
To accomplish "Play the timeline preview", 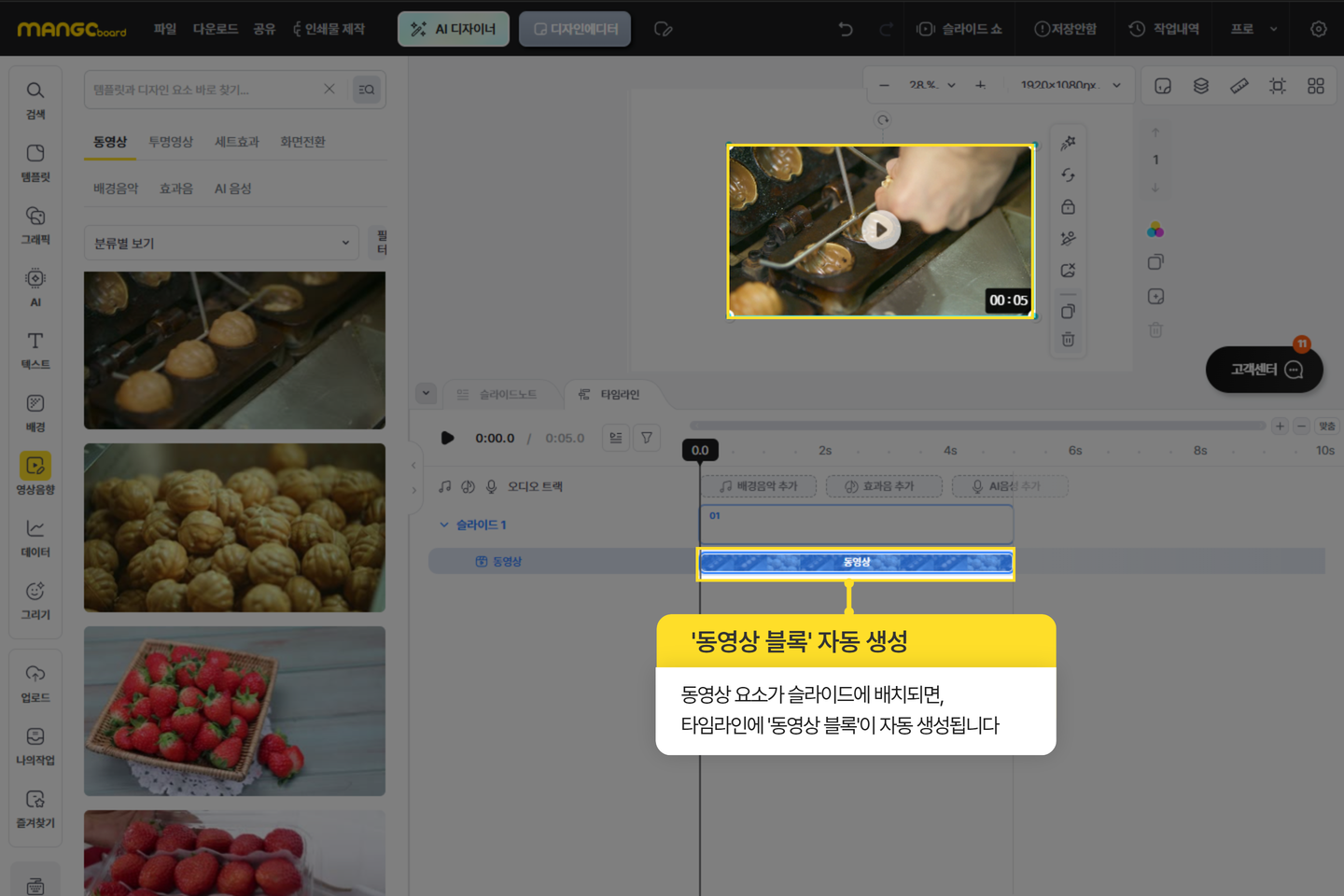I will tap(448, 438).
